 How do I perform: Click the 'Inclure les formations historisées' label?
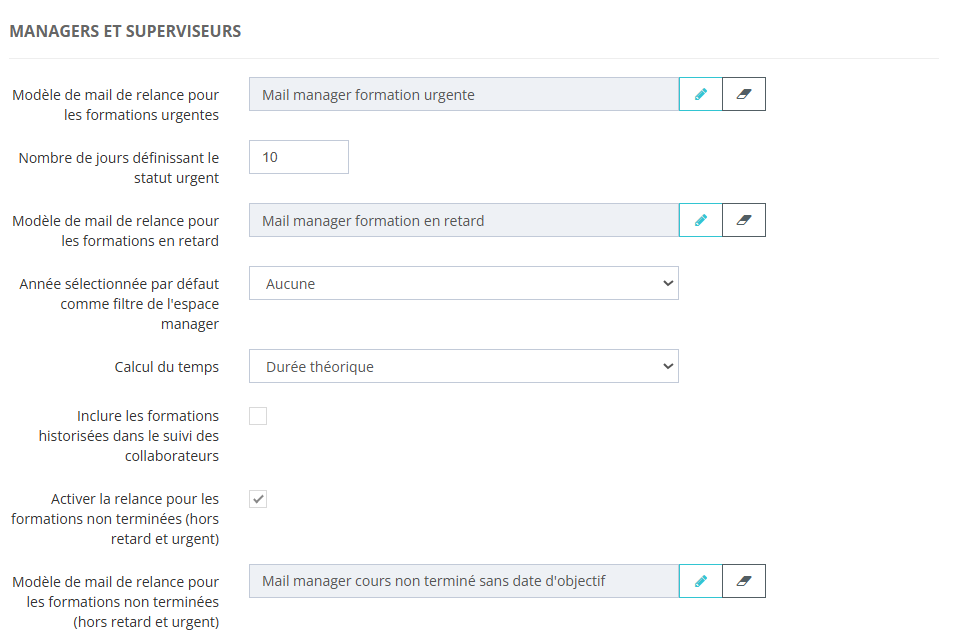135,435
